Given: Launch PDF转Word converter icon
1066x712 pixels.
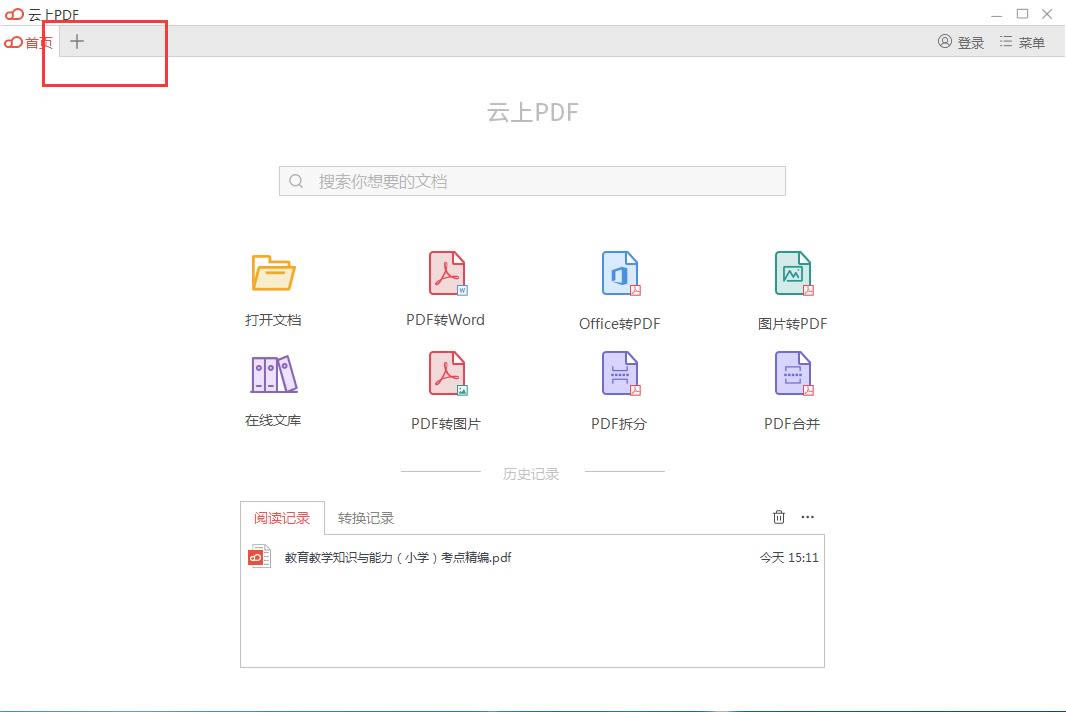Looking at the screenshot, I should point(447,273).
